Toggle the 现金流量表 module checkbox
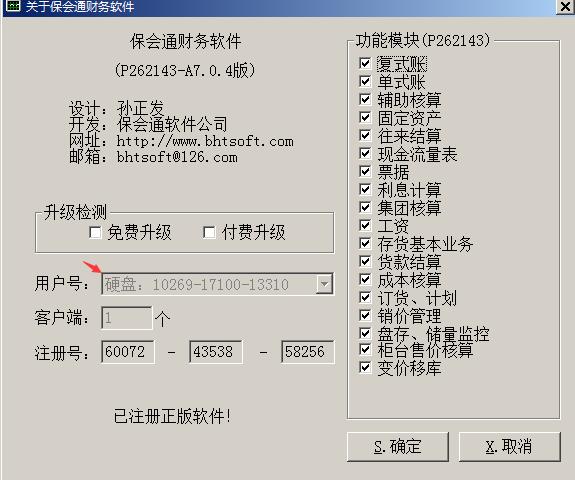The width and height of the screenshot is (575, 480). coord(365,153)
